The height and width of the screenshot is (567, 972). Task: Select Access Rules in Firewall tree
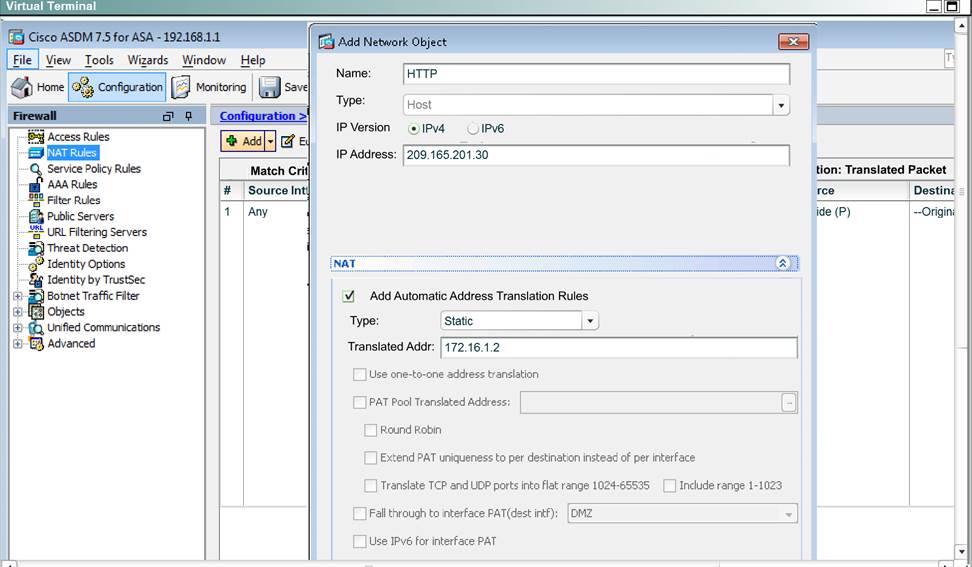(x=78, y=137)
